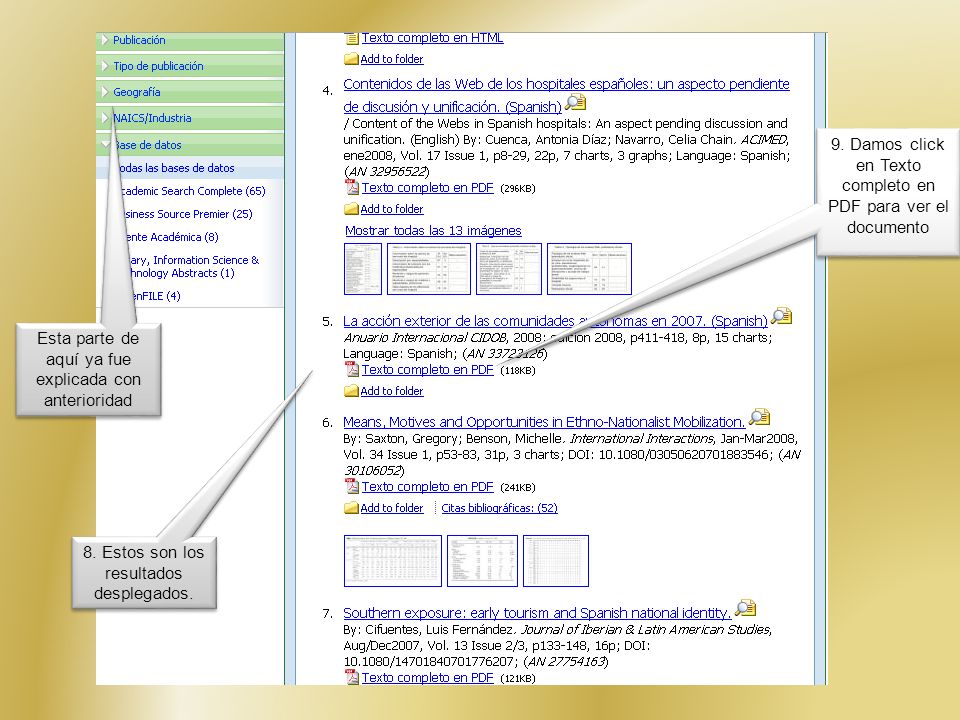960x720 pixels.
Task: Open Means, Motives and Opportunities article title
Action: [x=544, y=422]
